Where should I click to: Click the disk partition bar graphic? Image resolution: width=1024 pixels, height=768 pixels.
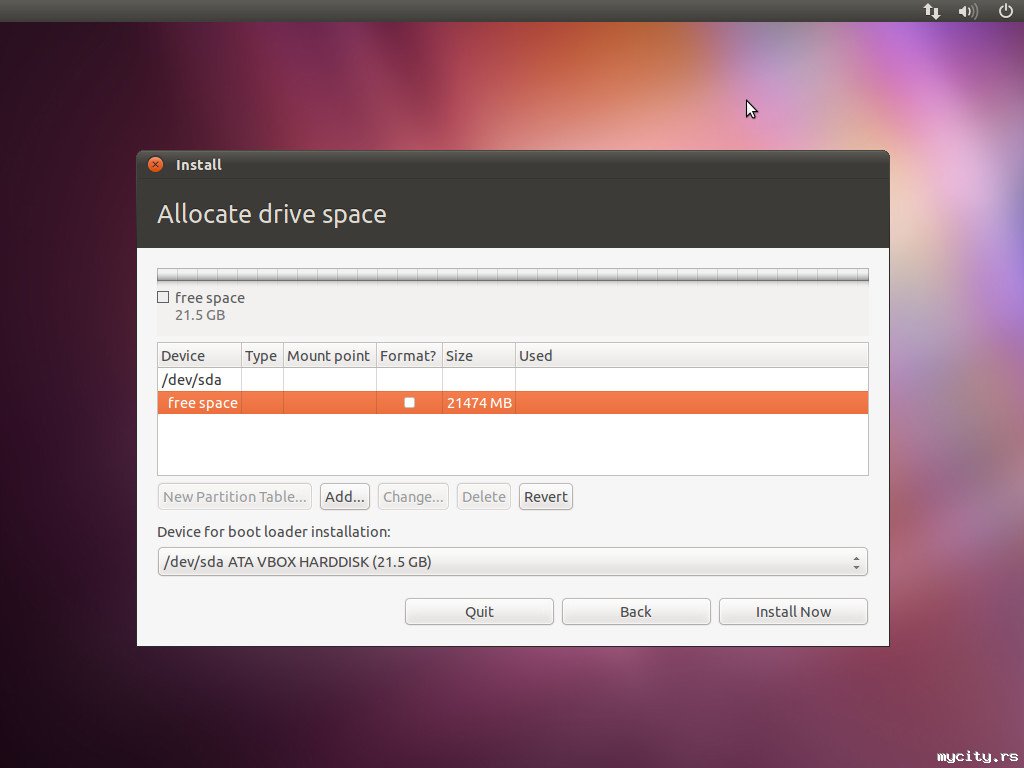[x=513, y=275]
